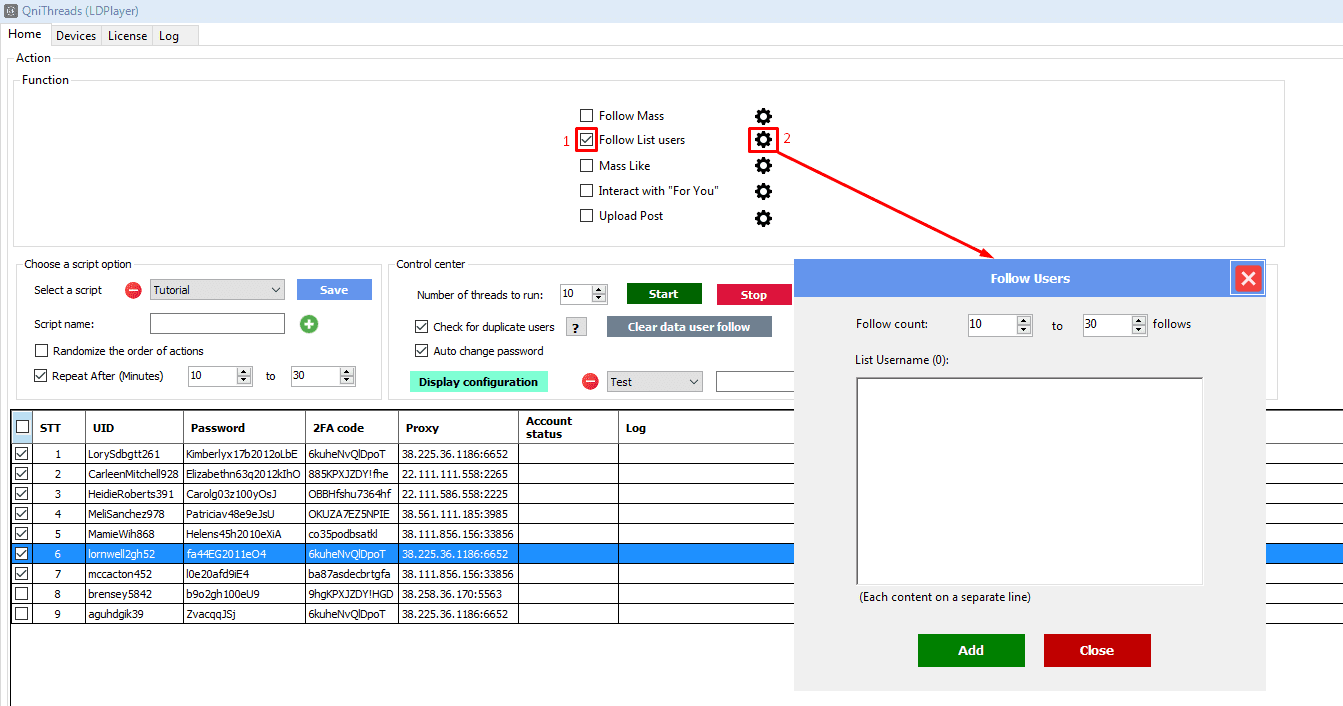
Task: Uncheck Auto change password
Action: click(x=421, y=351)
